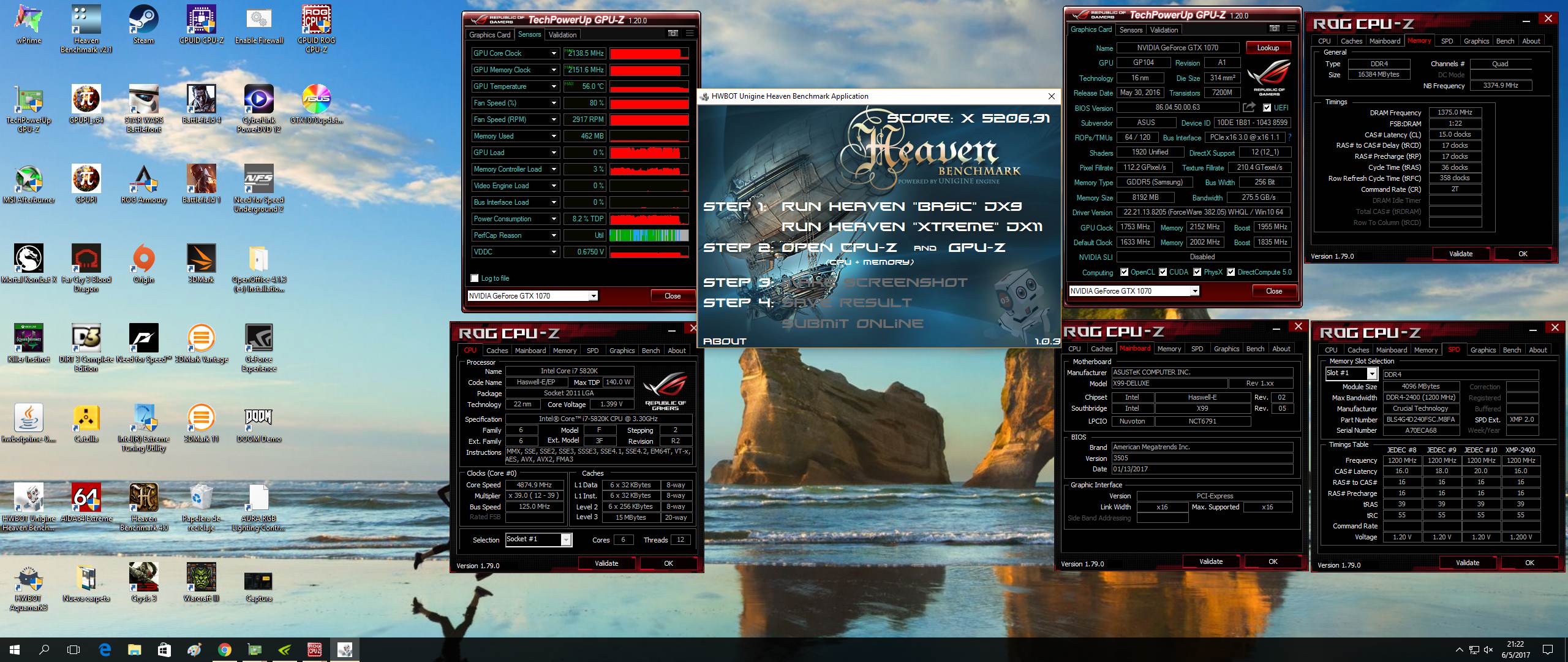This screenshot has height=662, width=1568.
Task: Open Heaven Benchmark v2.1 desktop icon
Action: (86, 29)
